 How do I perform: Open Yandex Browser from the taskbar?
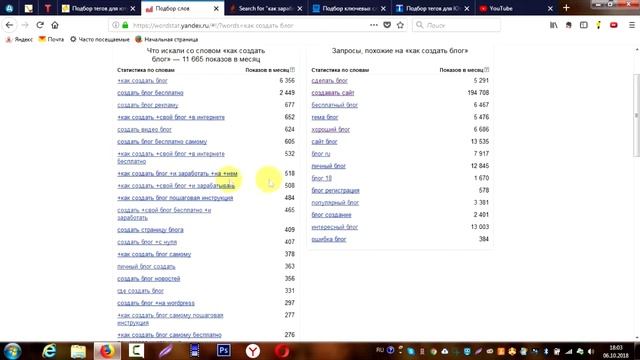pos(253,351)
